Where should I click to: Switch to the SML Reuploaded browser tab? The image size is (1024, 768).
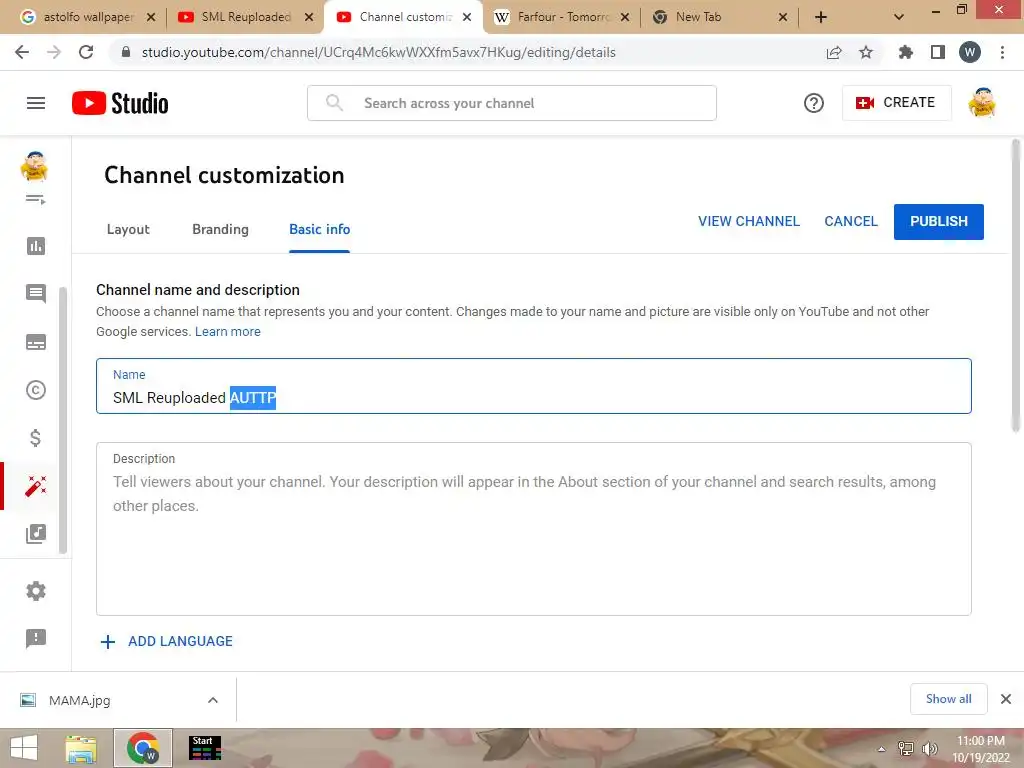[245, 18]
